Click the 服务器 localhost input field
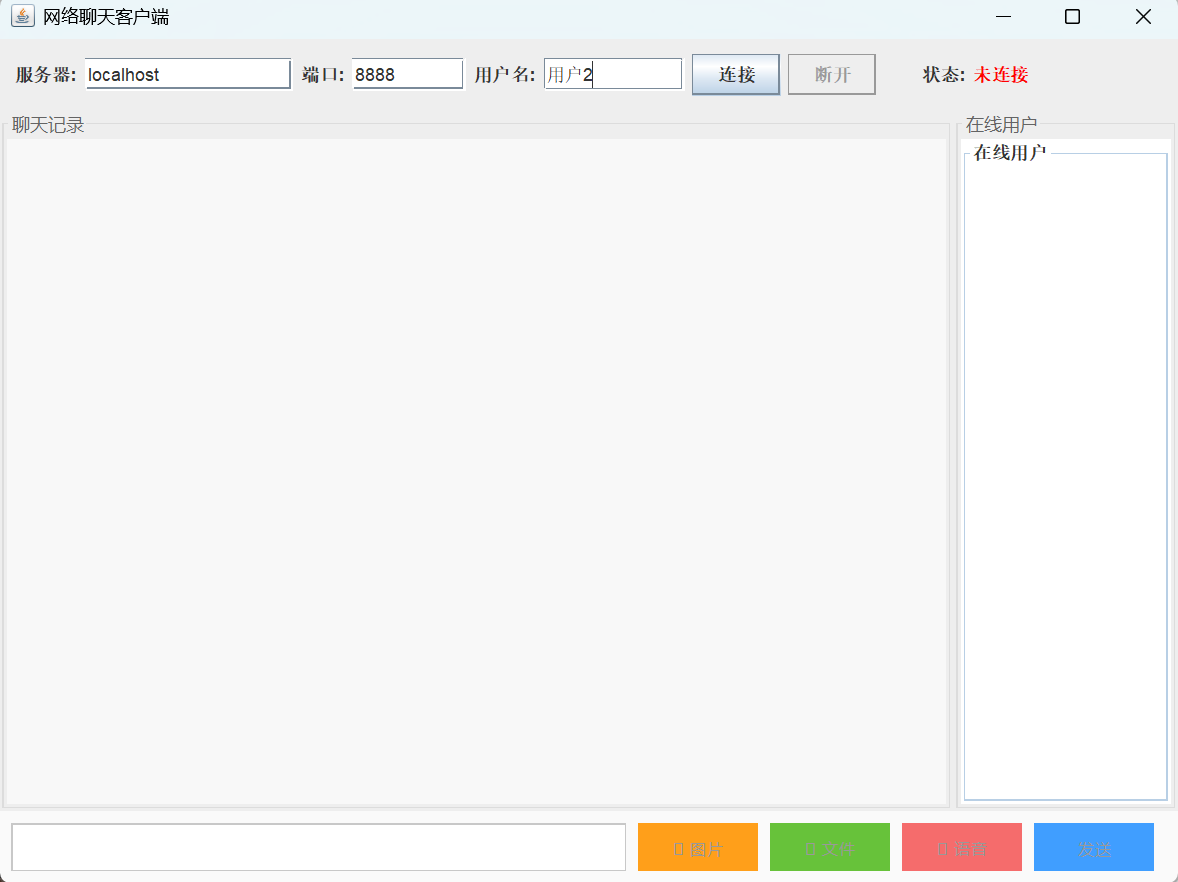Viewport: 1178px width, 882px height. click(x=188, y=74)
